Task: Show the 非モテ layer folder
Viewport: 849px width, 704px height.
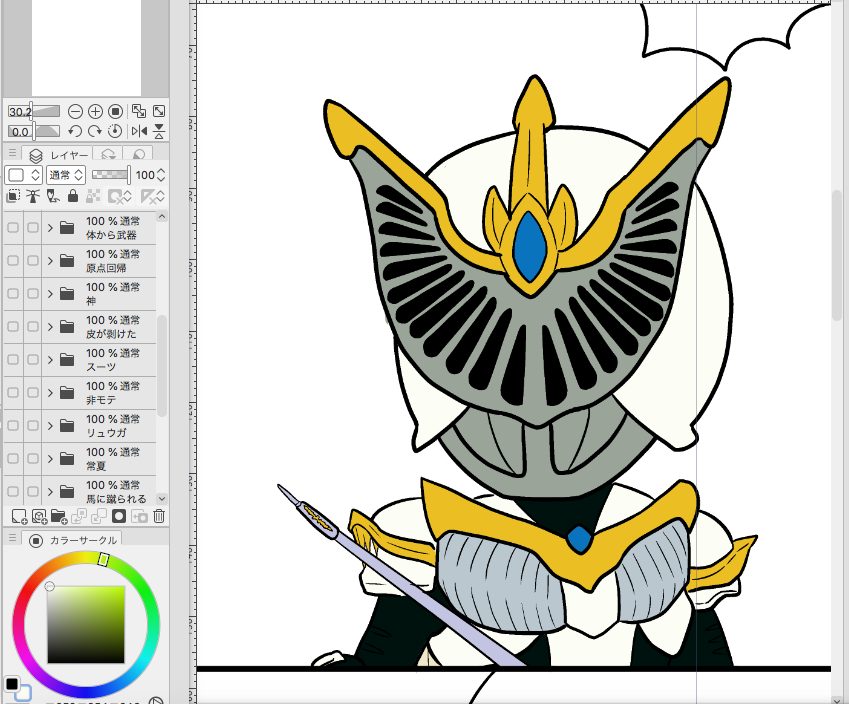Action: [13, 393]
